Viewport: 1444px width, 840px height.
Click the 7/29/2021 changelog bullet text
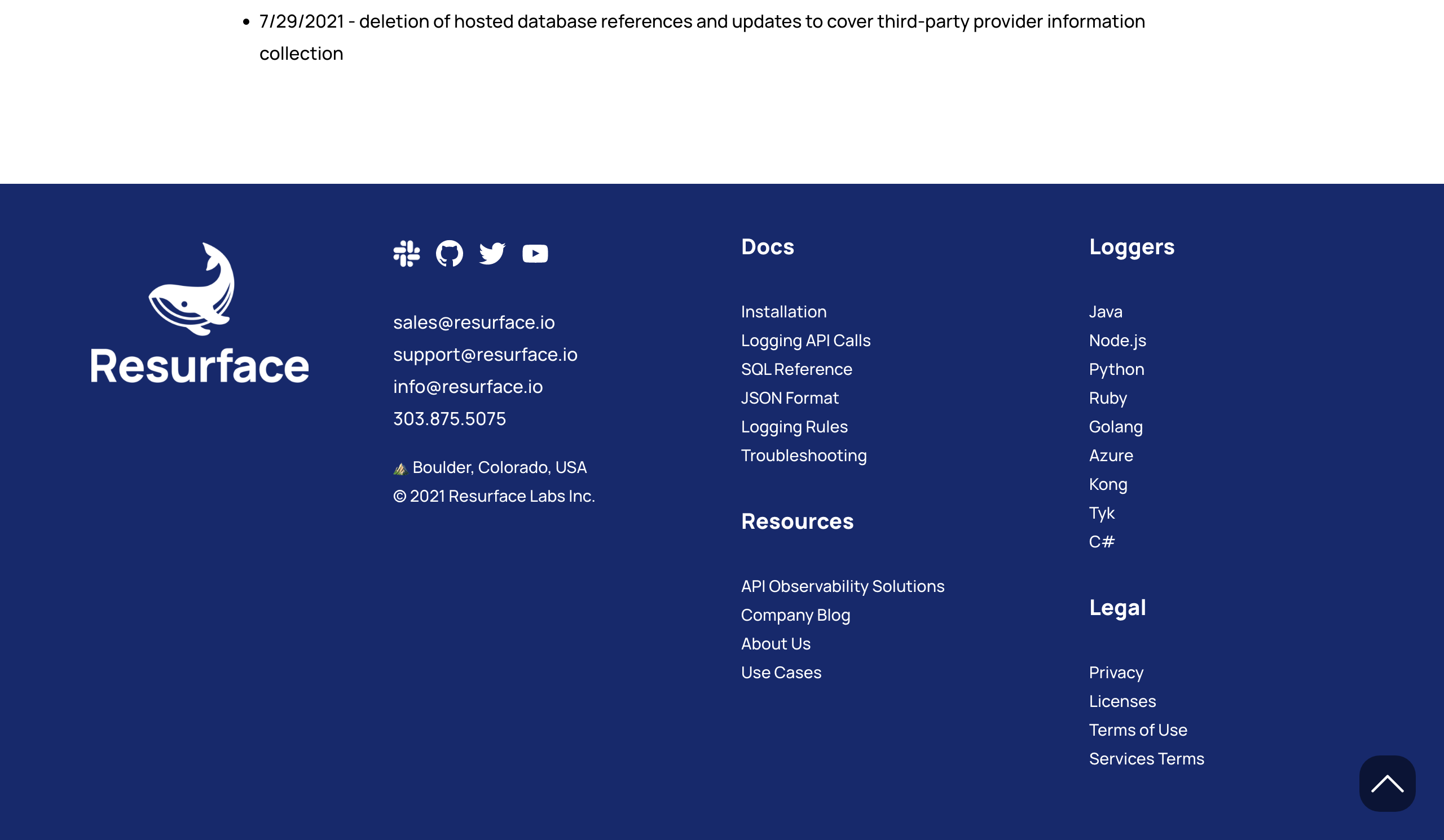coord(702,37)
